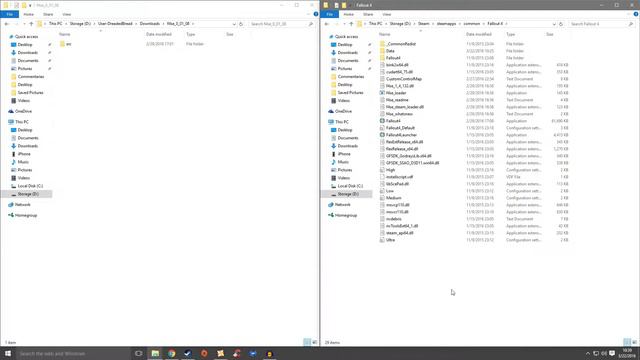This screenshot has height=360, width=640.
Task: Open Local Disk (C:) in Fallout 4 sidebar
Action: point(350,186)
